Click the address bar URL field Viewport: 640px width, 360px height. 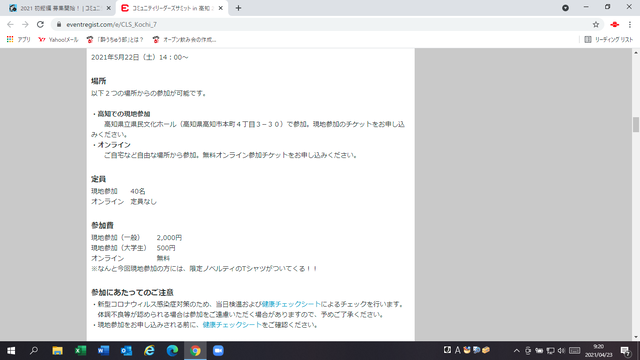[327, 24]
